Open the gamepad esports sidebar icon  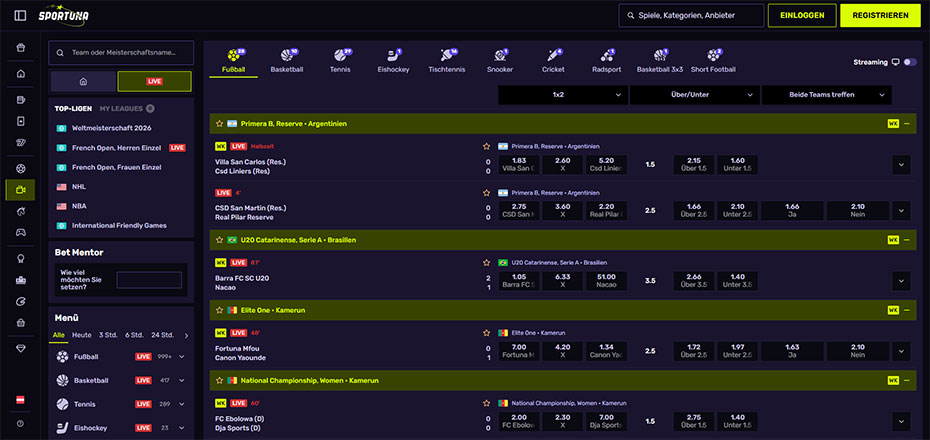coord(21,232)
